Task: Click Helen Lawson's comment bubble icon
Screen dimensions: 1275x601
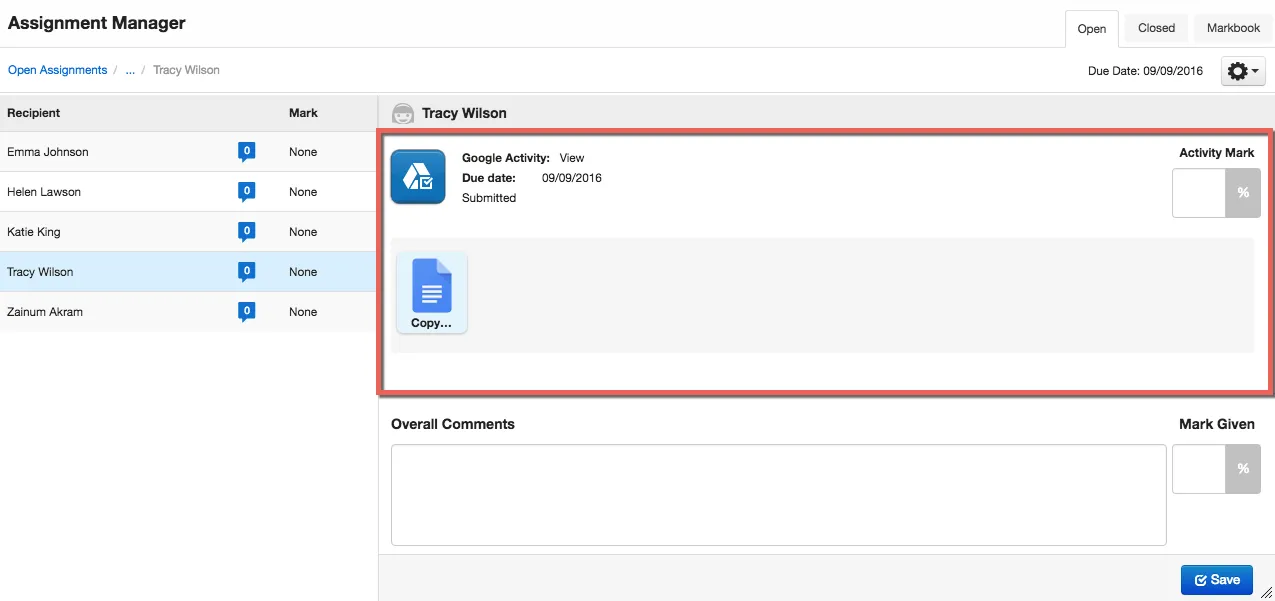Action: [x=246, y=192]
